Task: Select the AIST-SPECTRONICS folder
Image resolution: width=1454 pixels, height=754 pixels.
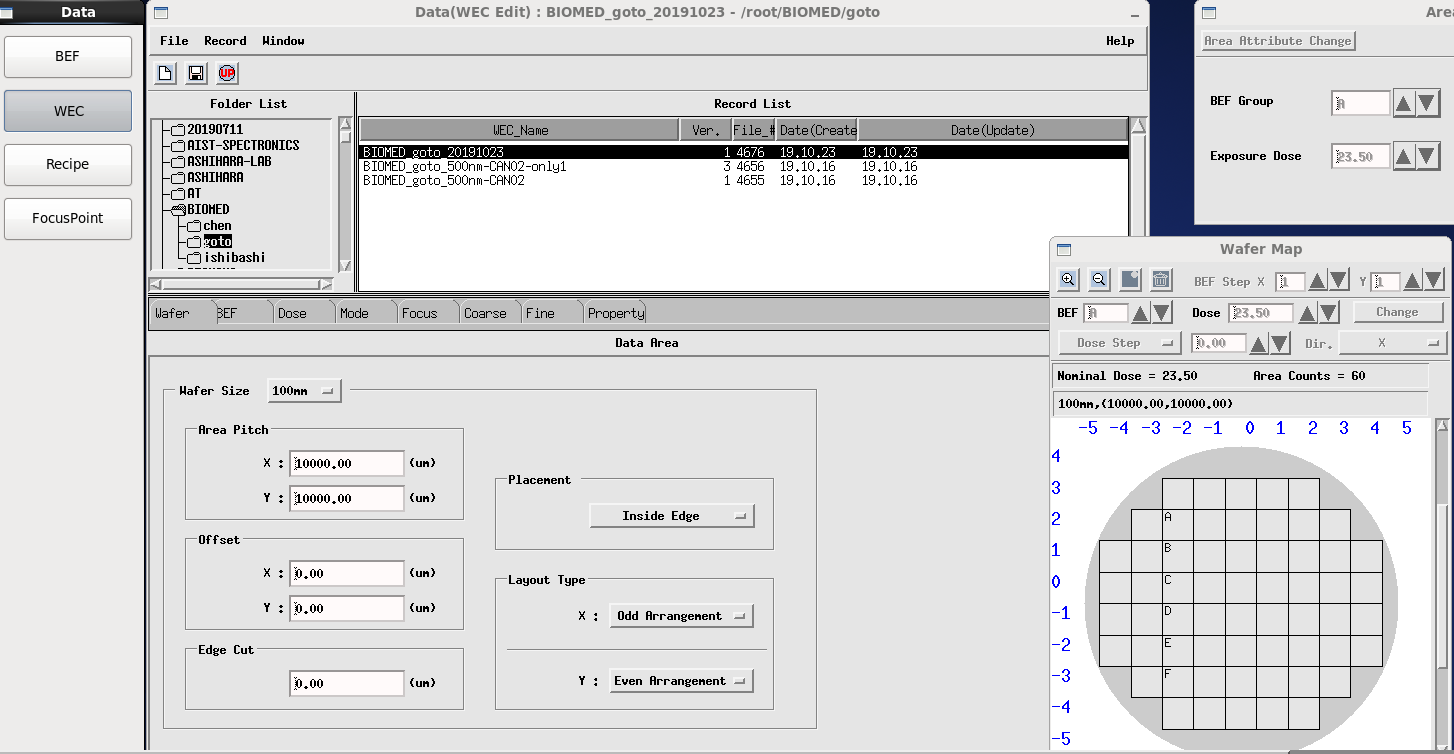Action: coord(243,146)
